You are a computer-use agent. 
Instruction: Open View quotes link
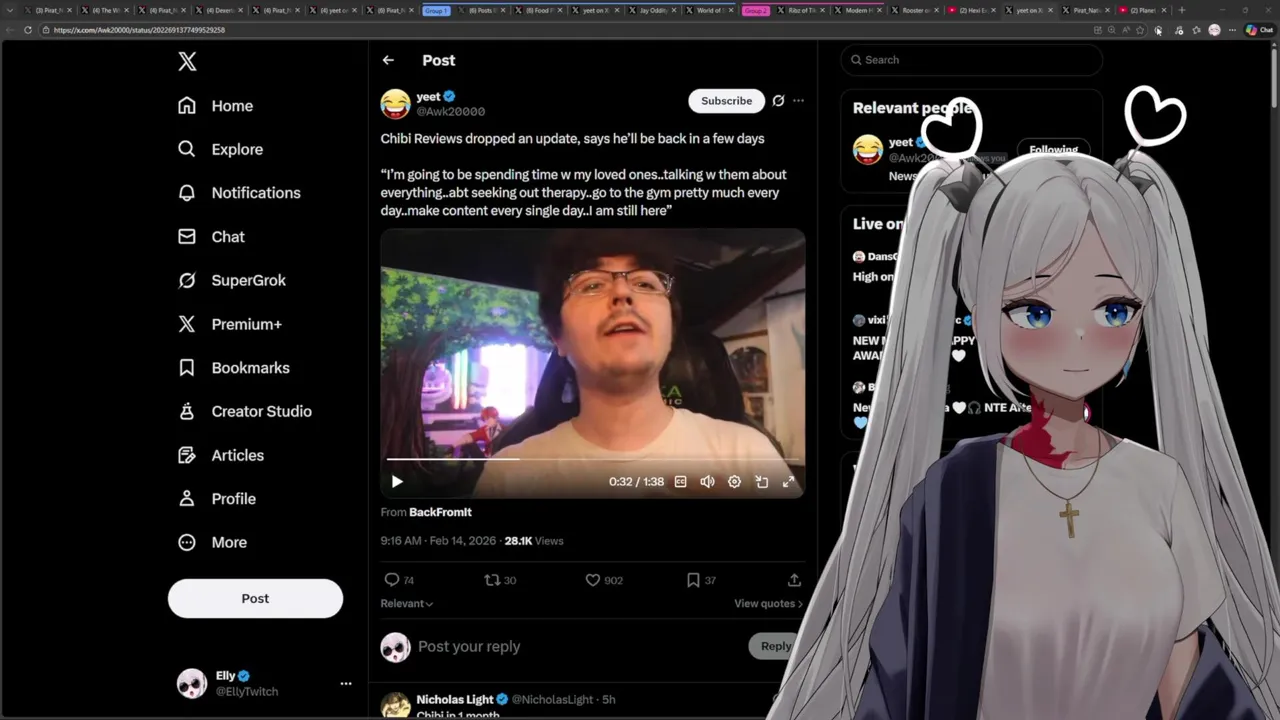coord(768,604)
